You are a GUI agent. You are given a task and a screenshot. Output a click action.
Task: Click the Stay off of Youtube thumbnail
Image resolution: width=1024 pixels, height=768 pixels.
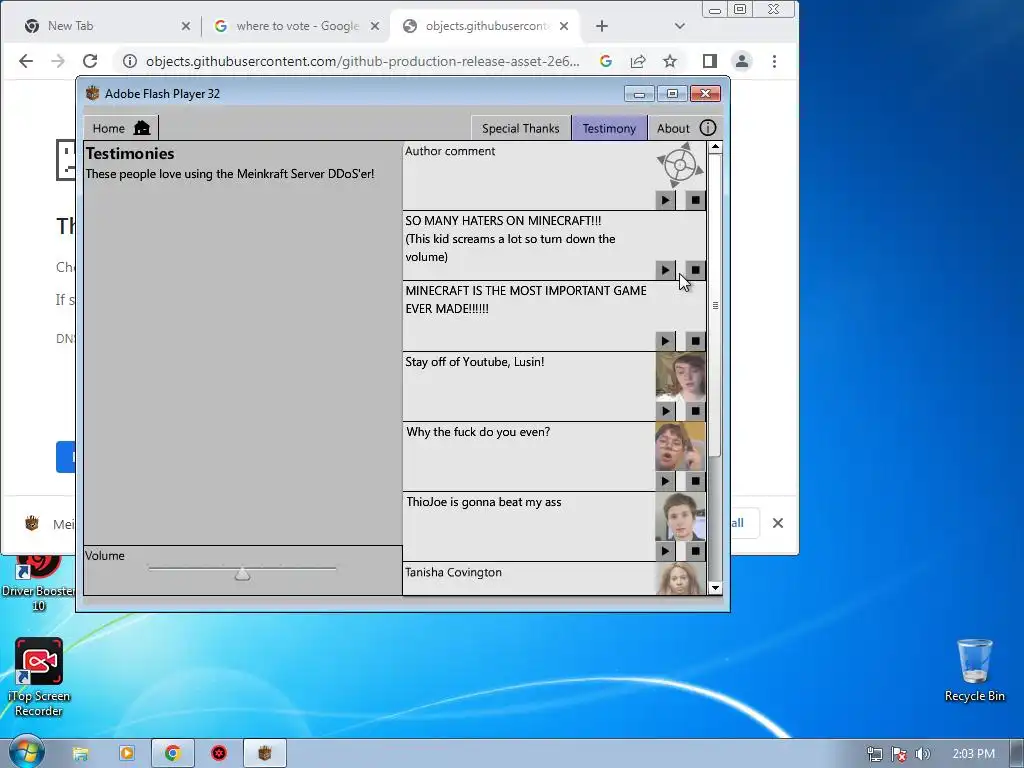click(680, 377)
